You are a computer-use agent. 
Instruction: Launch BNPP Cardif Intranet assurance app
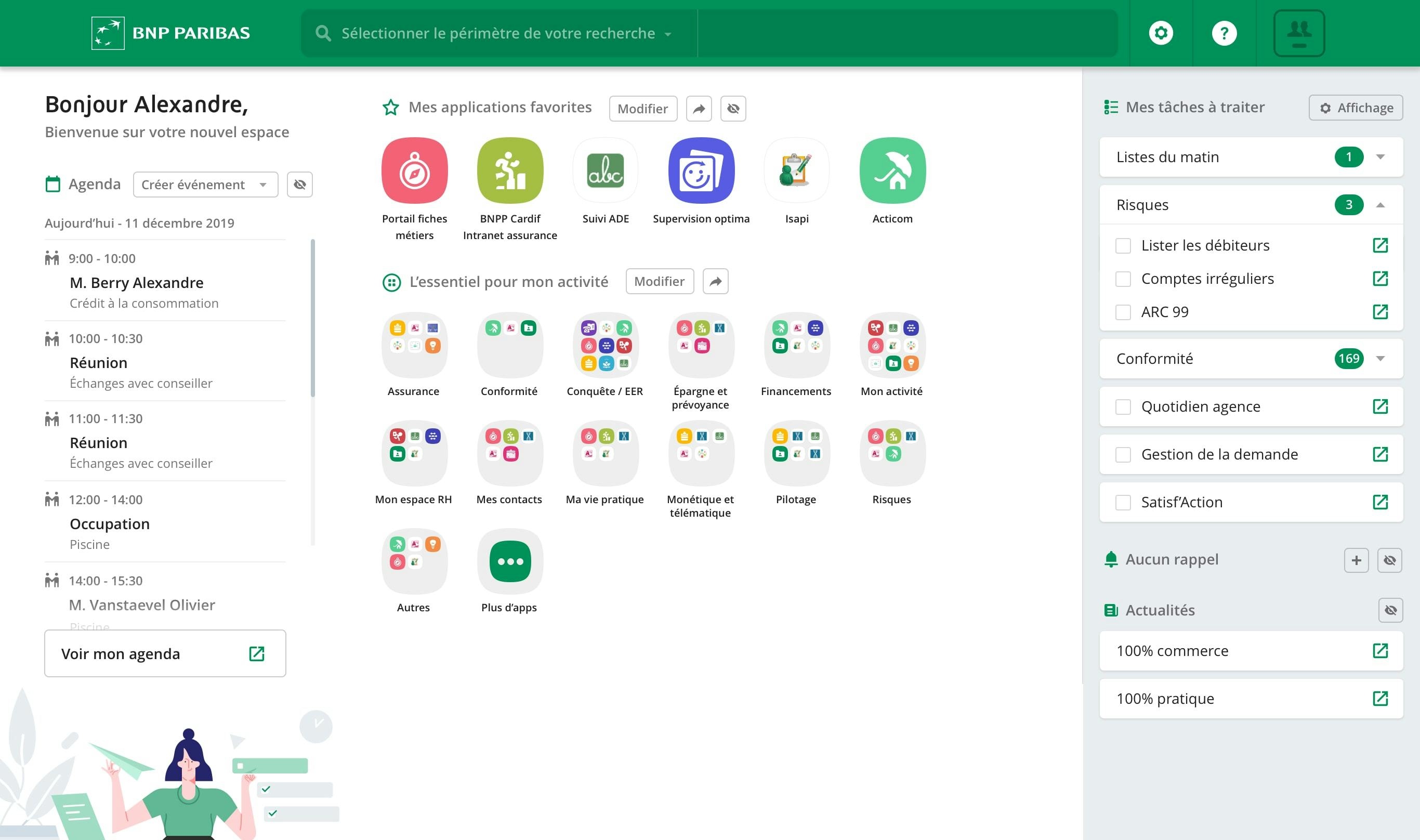510,170
